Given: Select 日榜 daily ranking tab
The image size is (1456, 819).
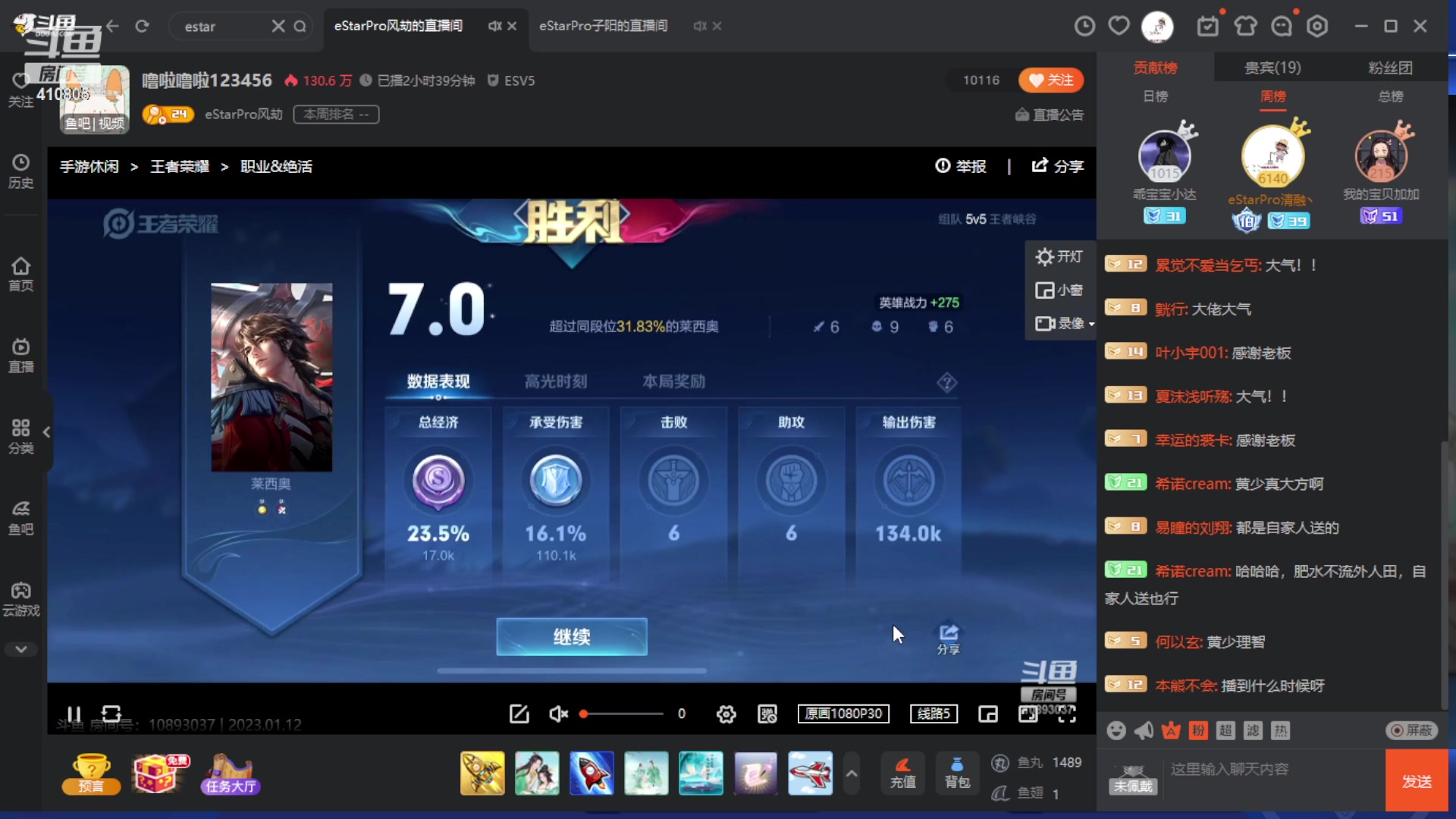Looking at the screenshot, I should click(x=1156, y=96).
